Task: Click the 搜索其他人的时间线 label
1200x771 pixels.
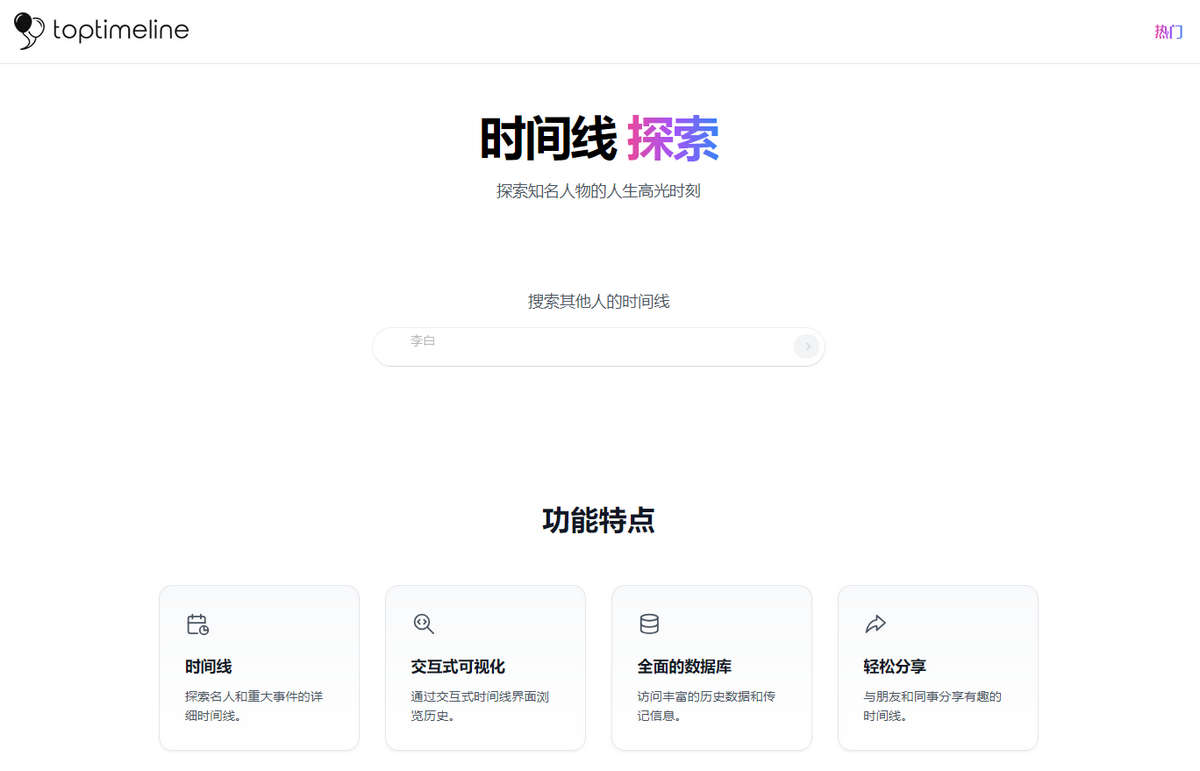Action: 599,301
